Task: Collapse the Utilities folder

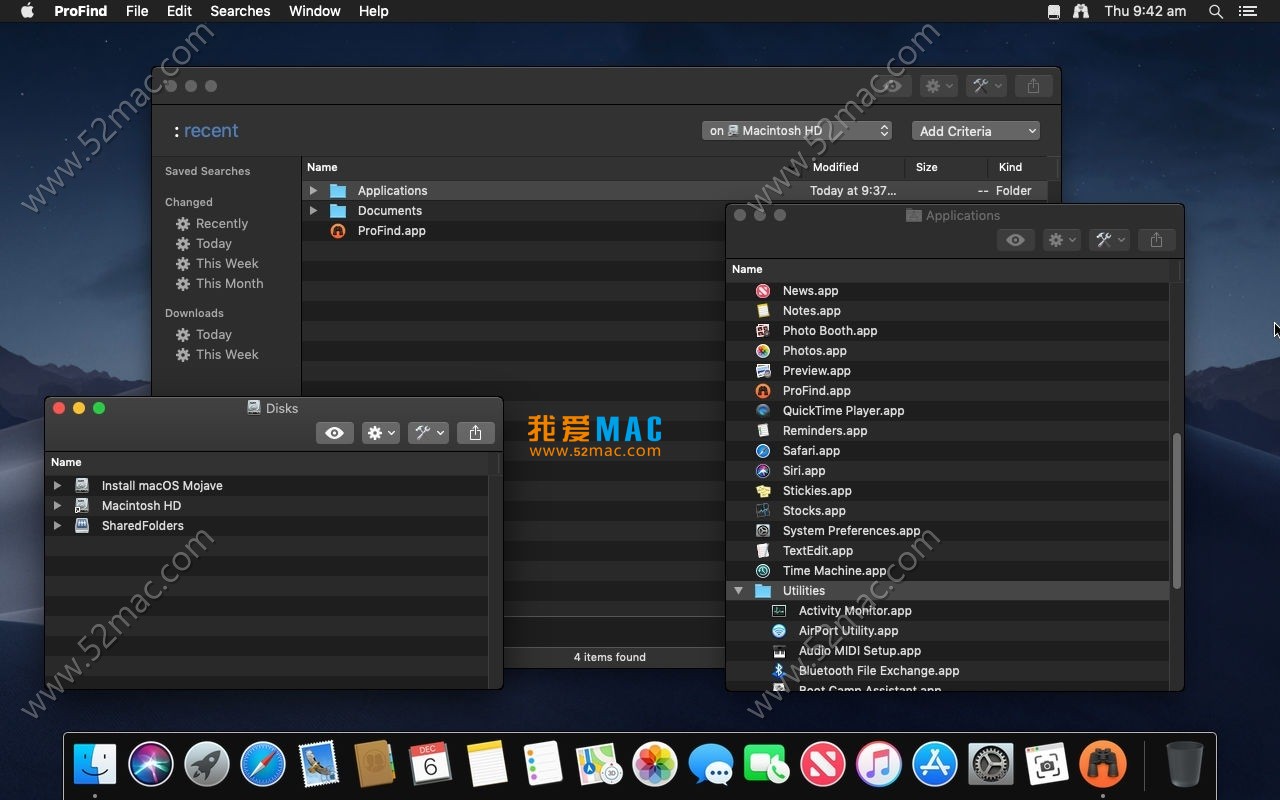Action: click(739, 590)
